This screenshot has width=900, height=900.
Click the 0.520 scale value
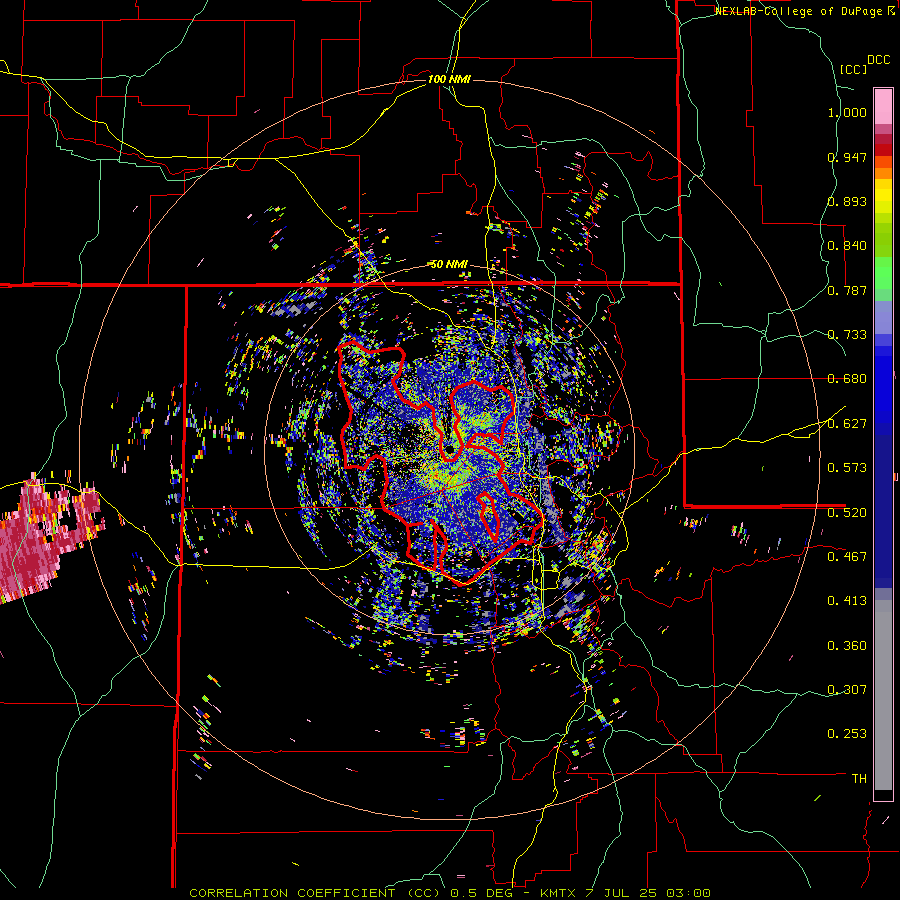(x=847, y=513)
